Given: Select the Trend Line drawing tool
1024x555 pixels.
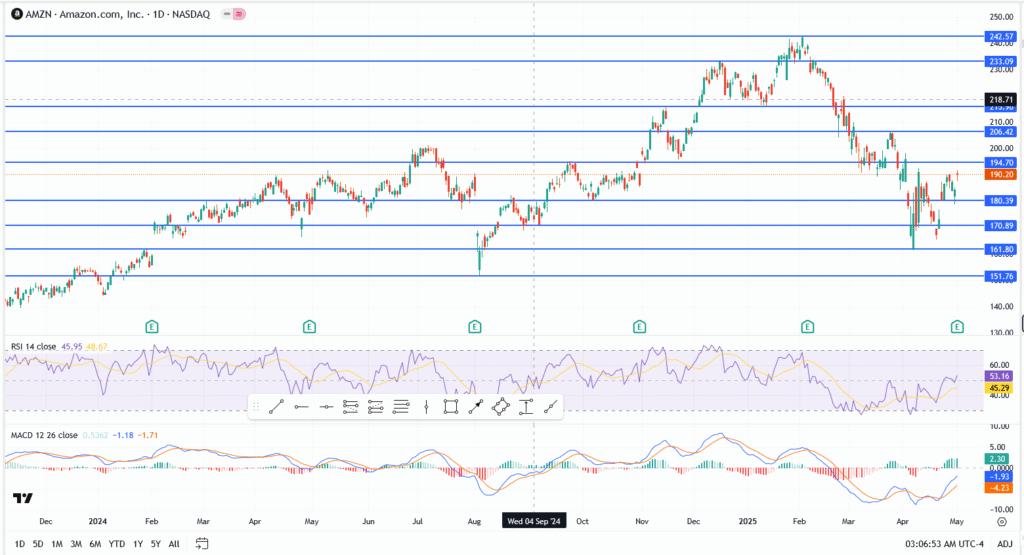Looking at the screenshot, I should tap(276, 406).
